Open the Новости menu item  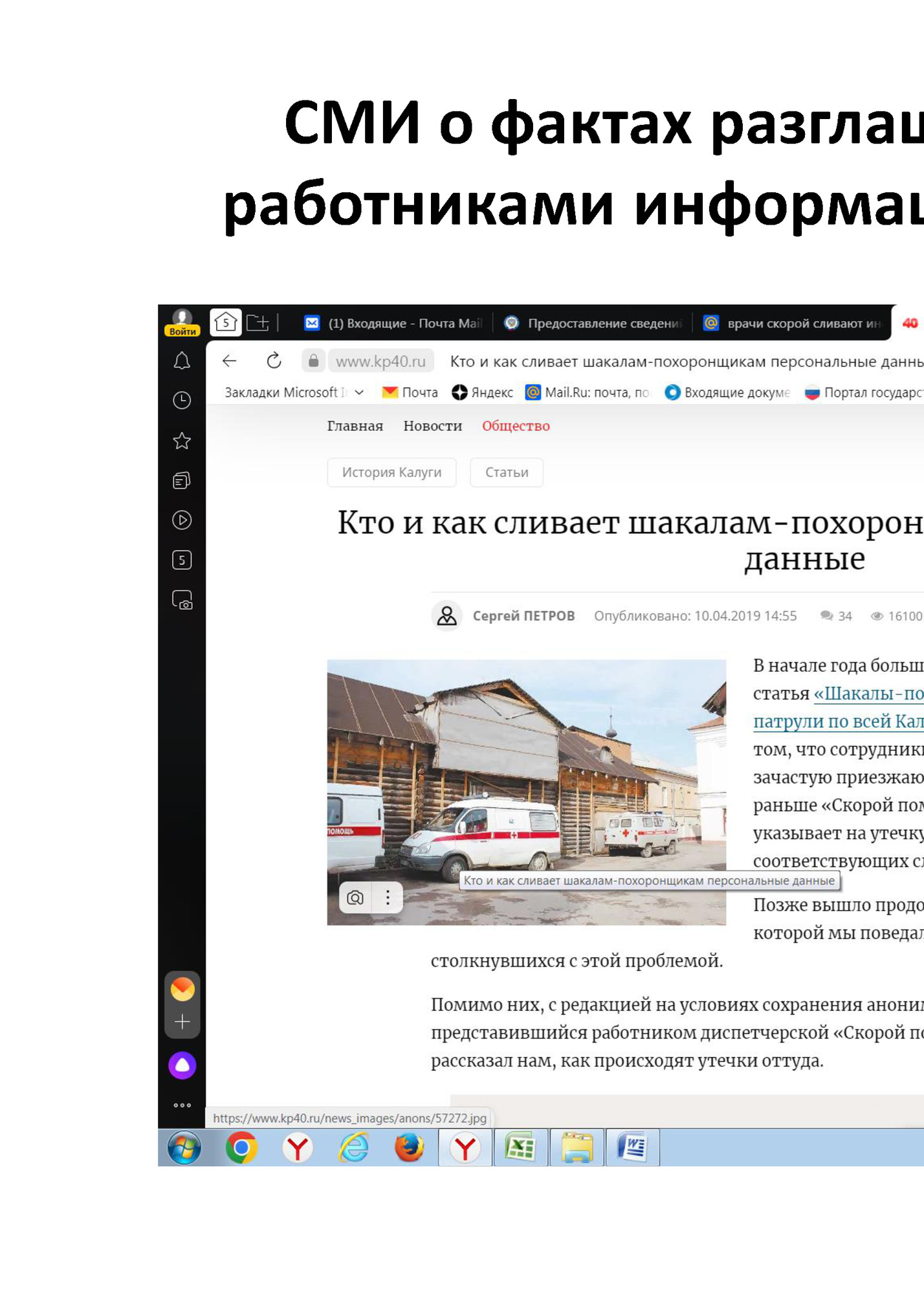[x=432, y=426]
